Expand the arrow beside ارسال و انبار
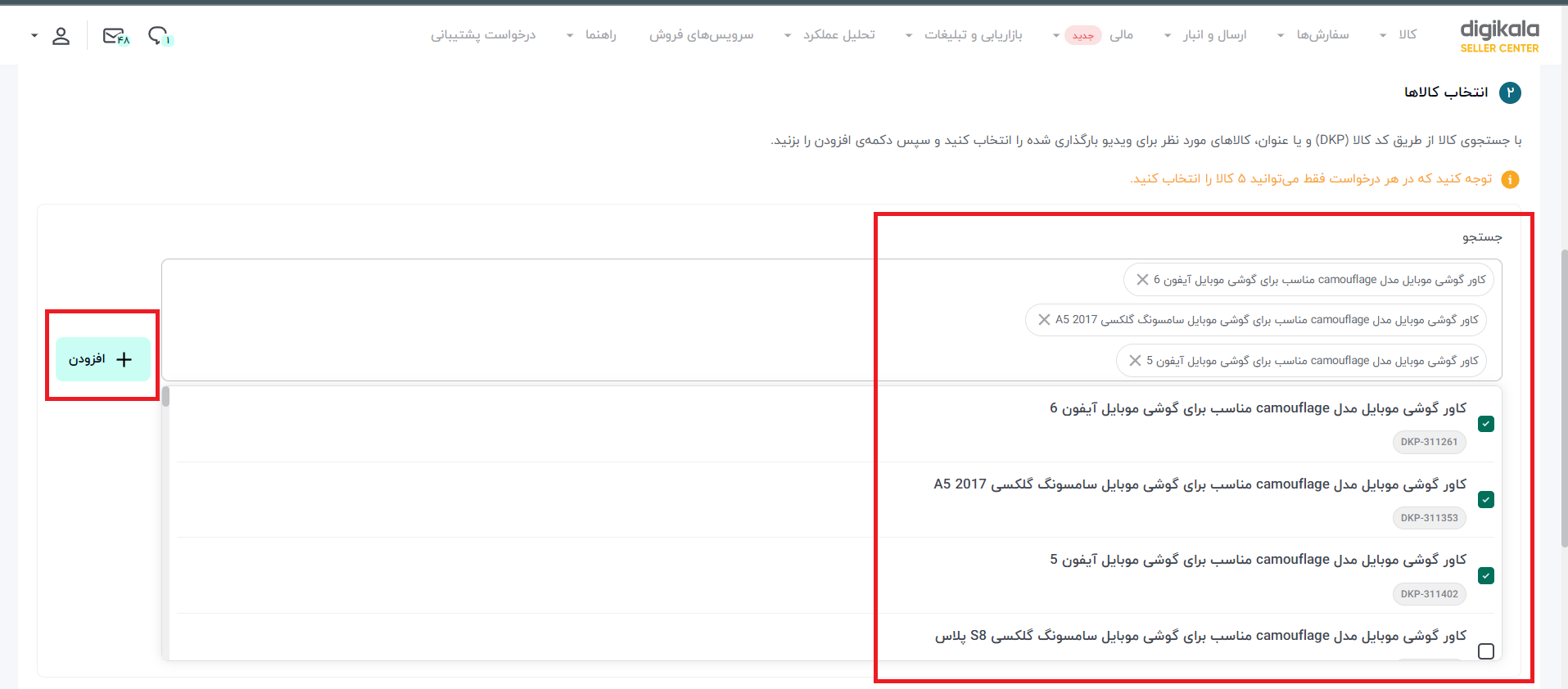1568x689 pixels. click(1168, 35)
